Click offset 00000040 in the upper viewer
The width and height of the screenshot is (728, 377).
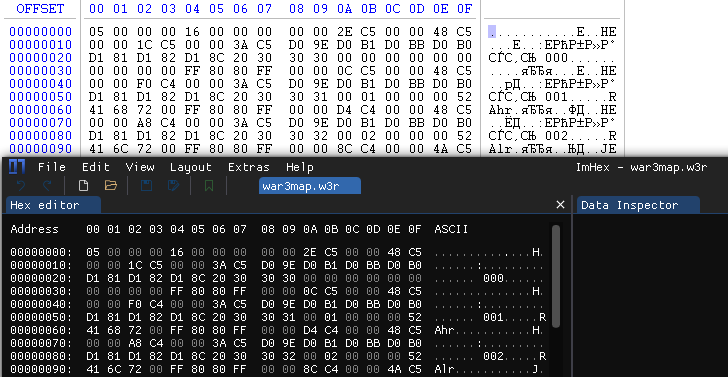coord(41,84)
